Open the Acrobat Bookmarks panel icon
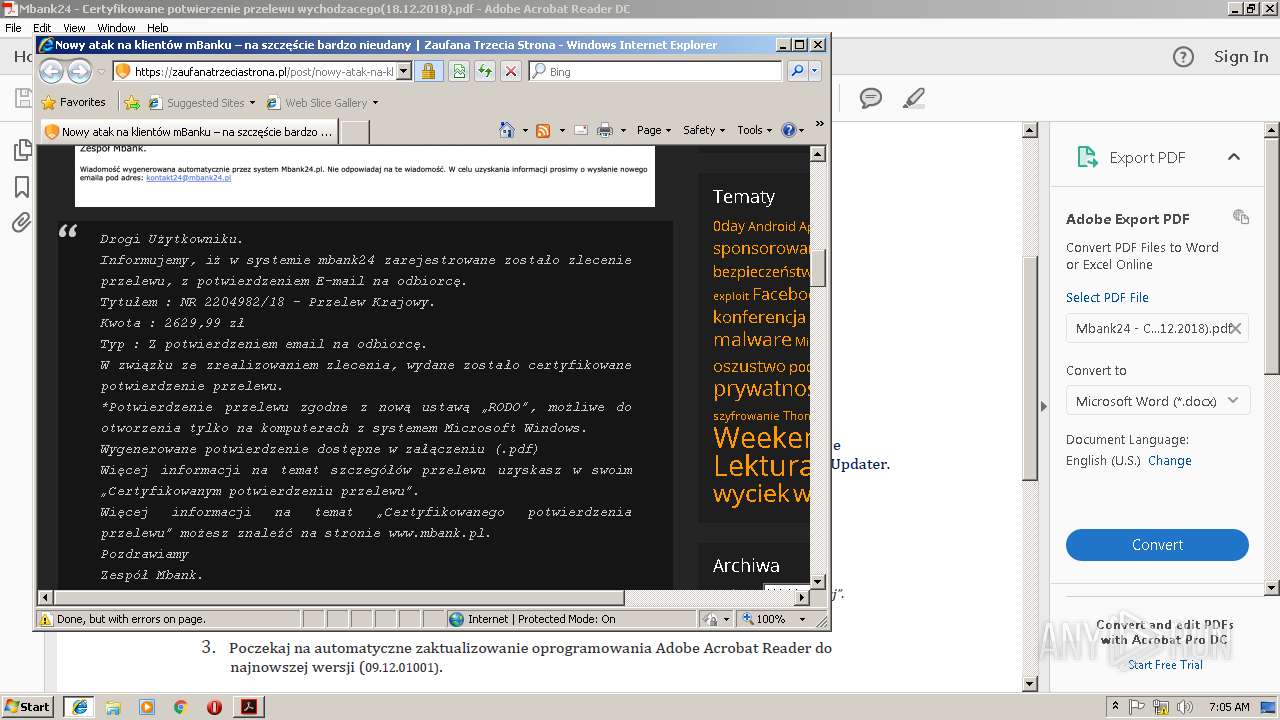This screenshot has height=720, width=1280. pyautogui.click(x=21, y=187)
